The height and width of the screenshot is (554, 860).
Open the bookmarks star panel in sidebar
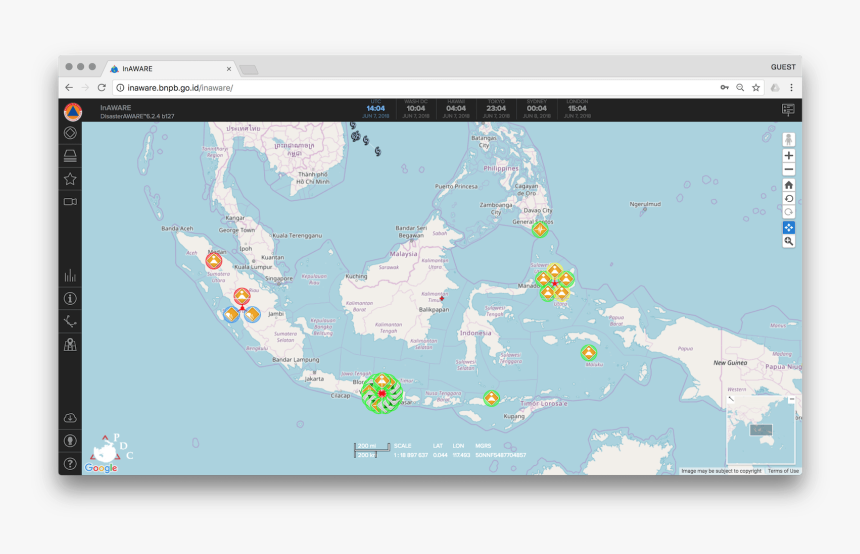[70, 179]
